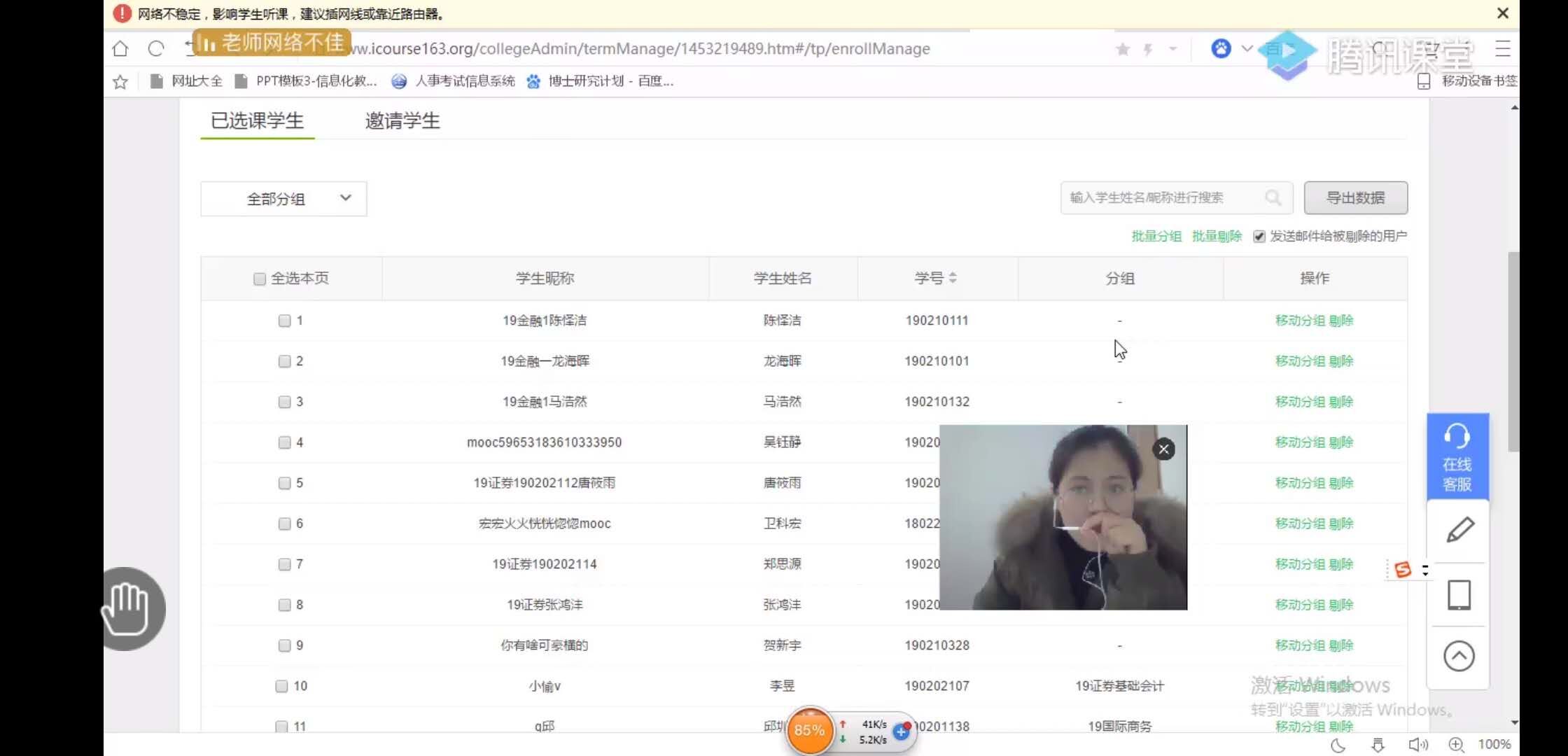Switch to 邀请学生 tab
Viewport: 1568px width, 756px height.
point(402,121)
